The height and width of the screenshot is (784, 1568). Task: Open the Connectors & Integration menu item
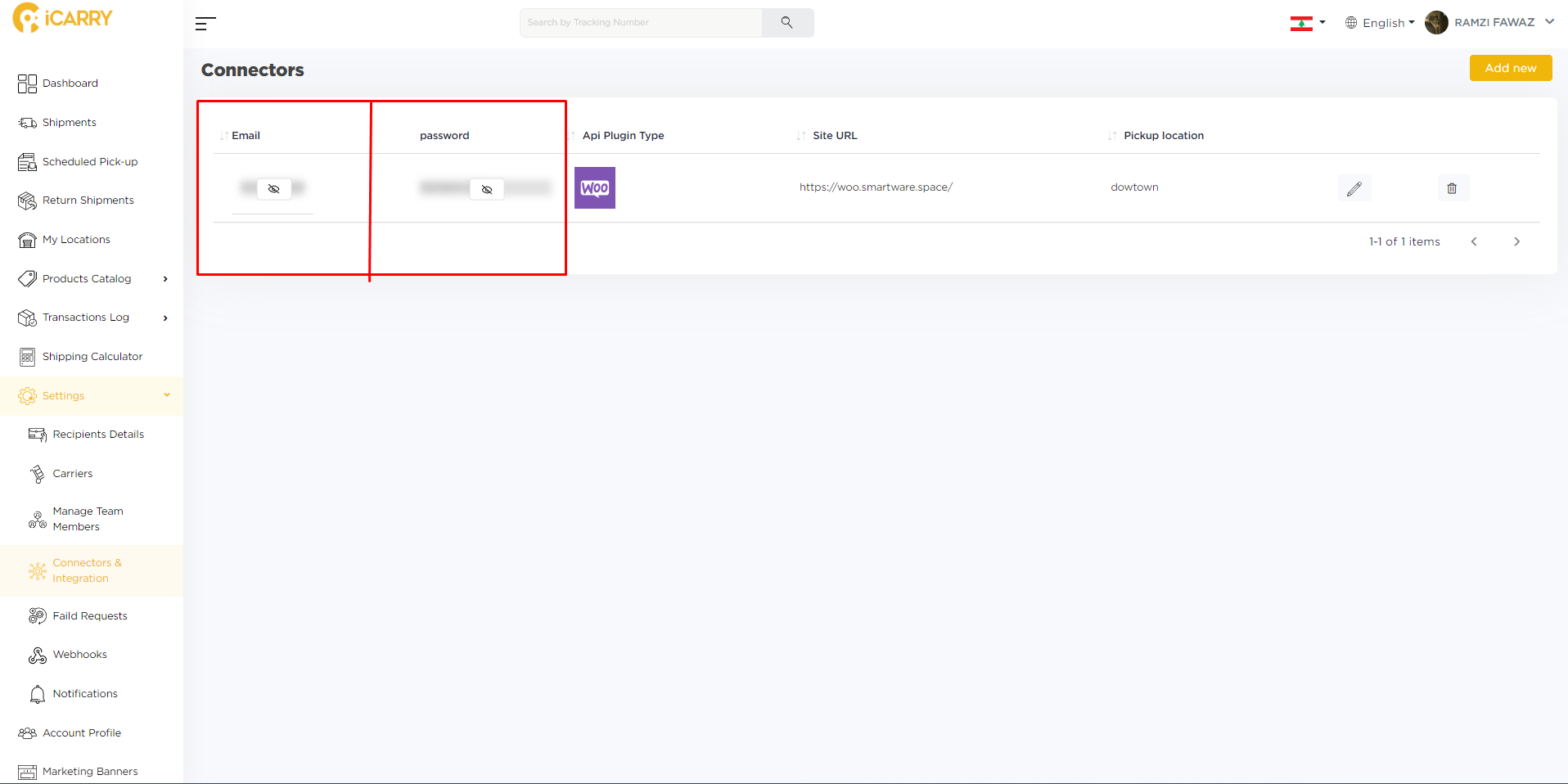click(x=87, y=570)
